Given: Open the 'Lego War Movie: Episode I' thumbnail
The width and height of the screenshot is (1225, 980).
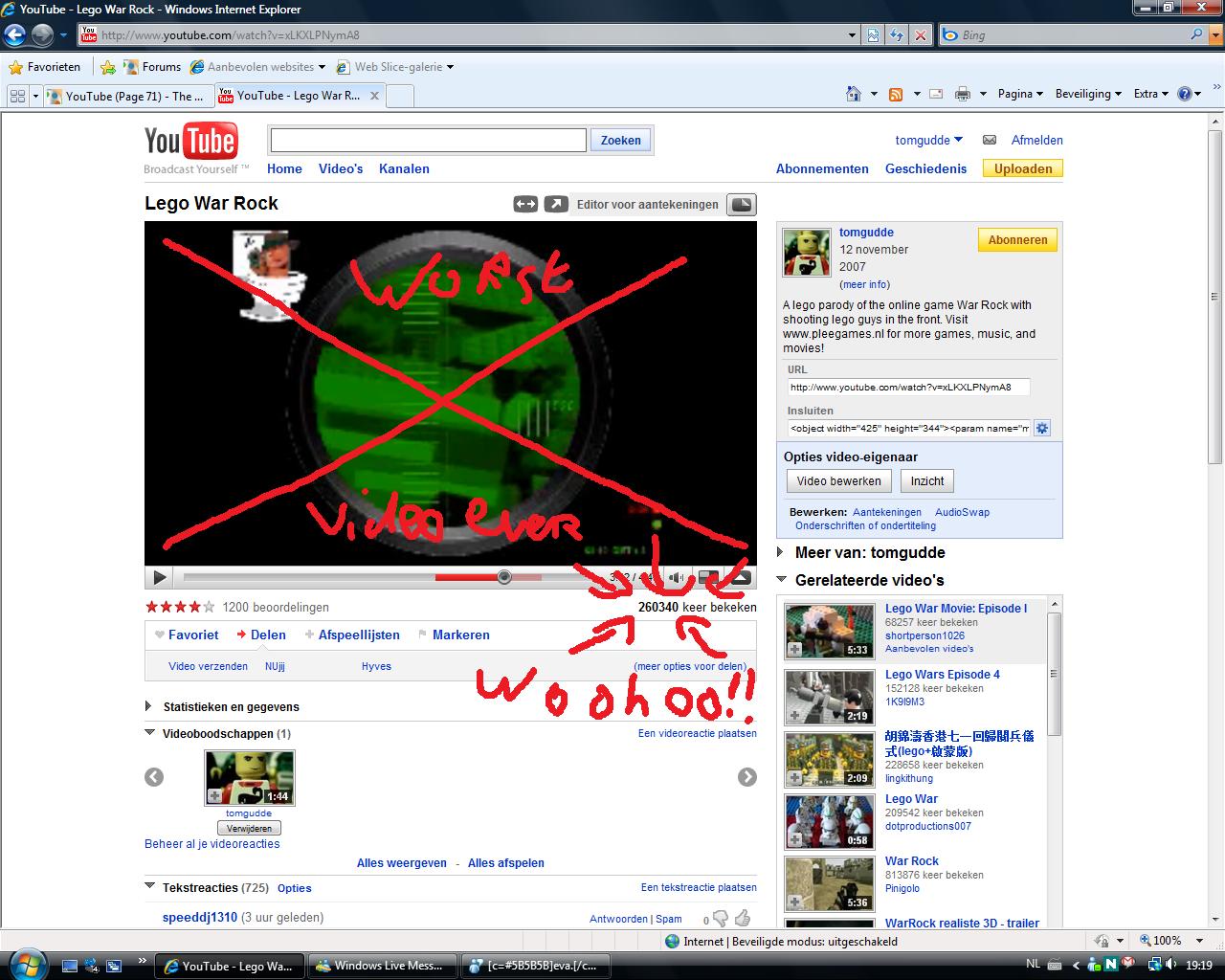Looking at the screenshot, I should (828, 630).
